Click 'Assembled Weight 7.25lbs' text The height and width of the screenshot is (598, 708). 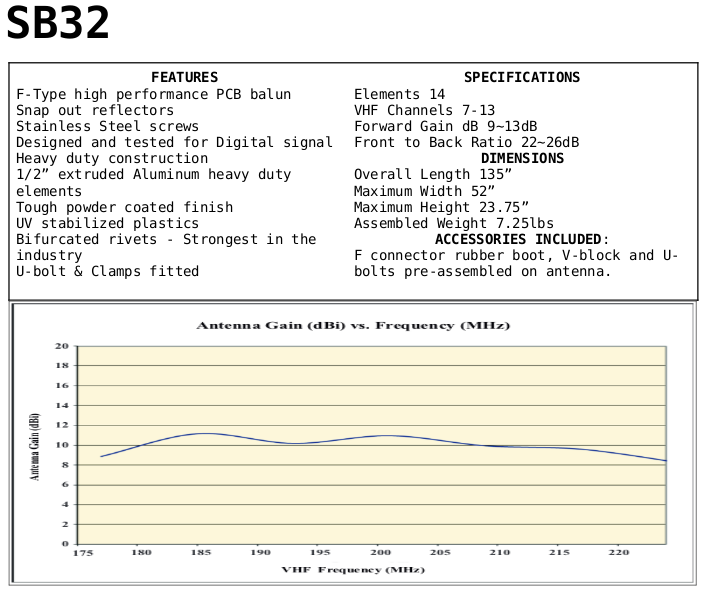(x=454, y=223)
